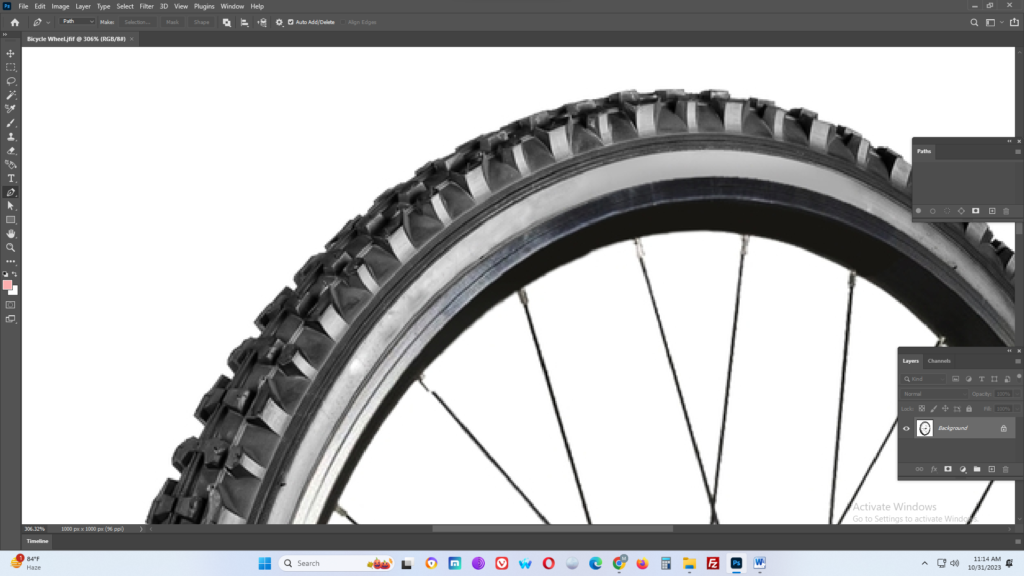Open the Kind filter dropdown in Layers
The height and width of the screenshot is (576, 1024).
(x=925, y=379)
